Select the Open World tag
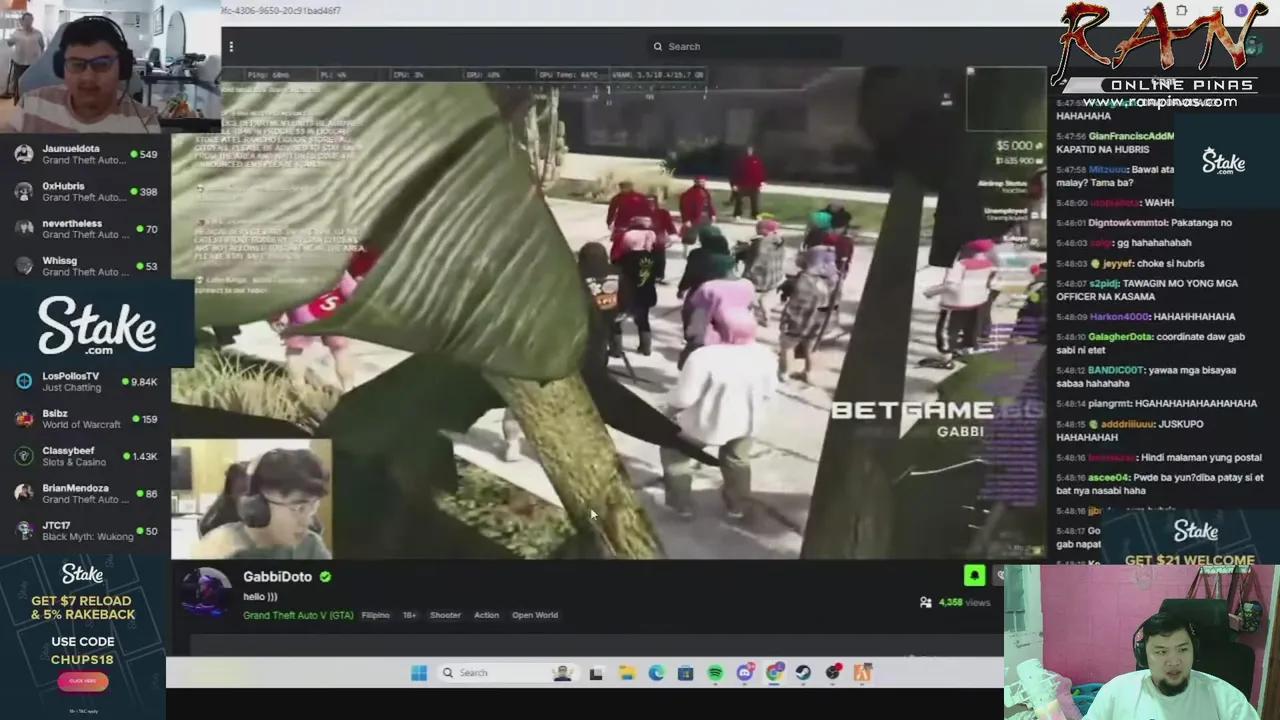The image size is (1280, 720). coord(535,615)
